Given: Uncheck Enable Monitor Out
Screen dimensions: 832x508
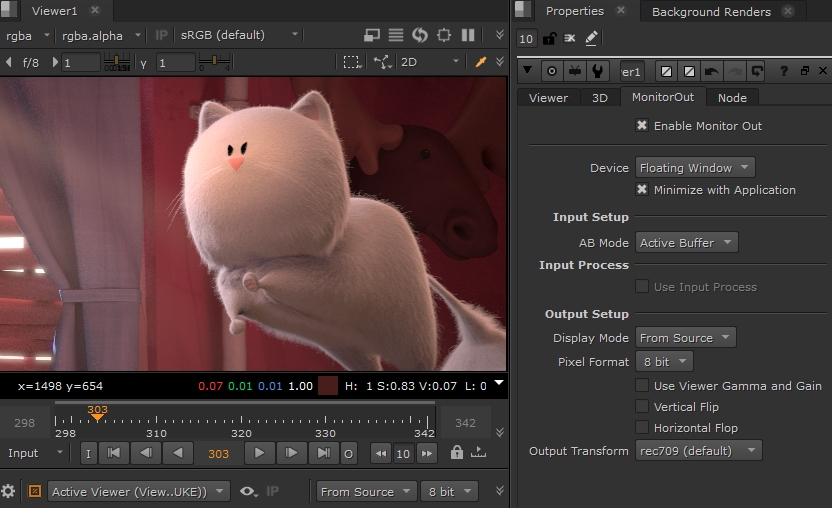Looking at the screenshot, I should (642, 125).
